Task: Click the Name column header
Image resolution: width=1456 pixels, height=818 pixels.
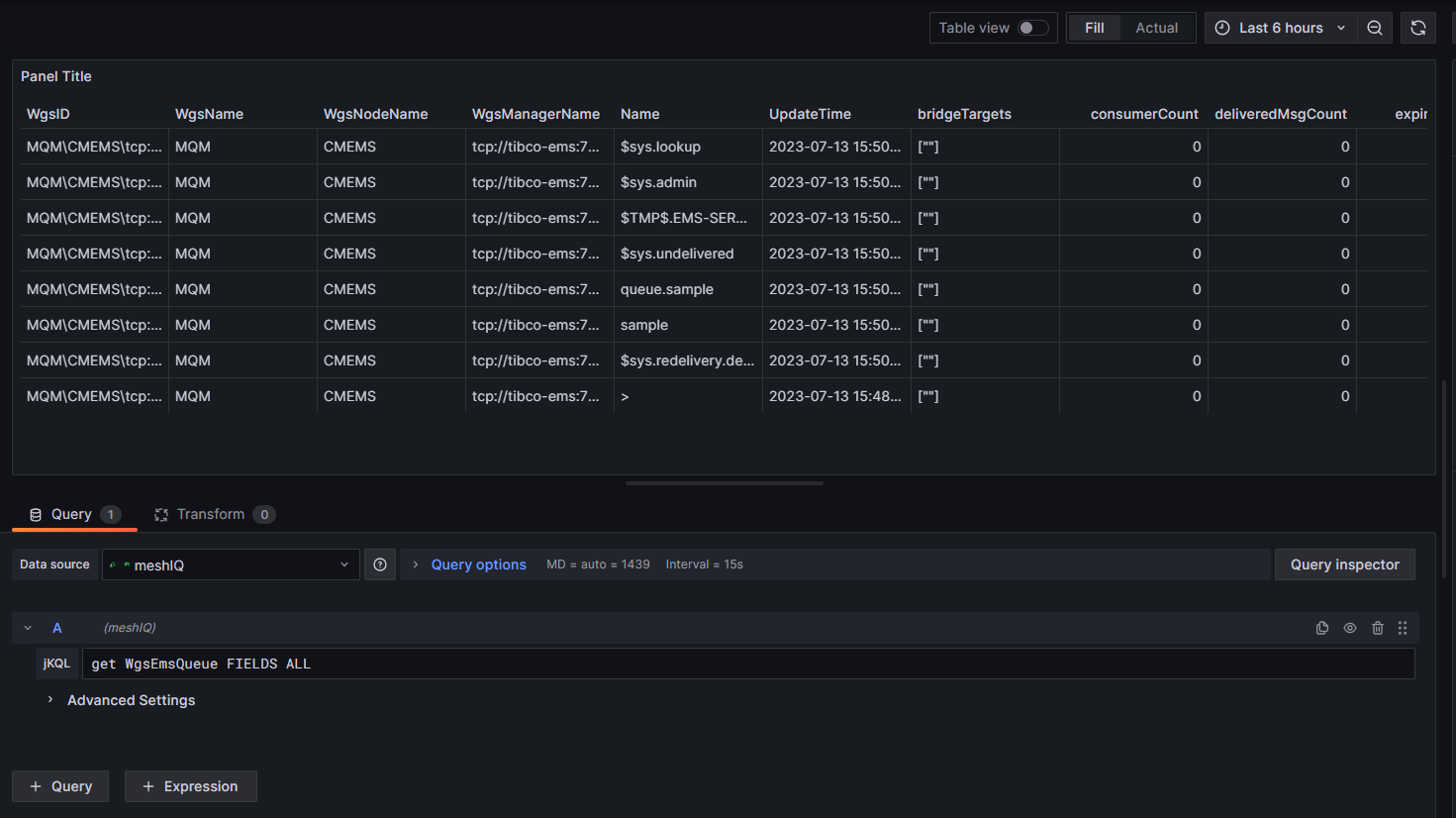Action: (640, 114)
